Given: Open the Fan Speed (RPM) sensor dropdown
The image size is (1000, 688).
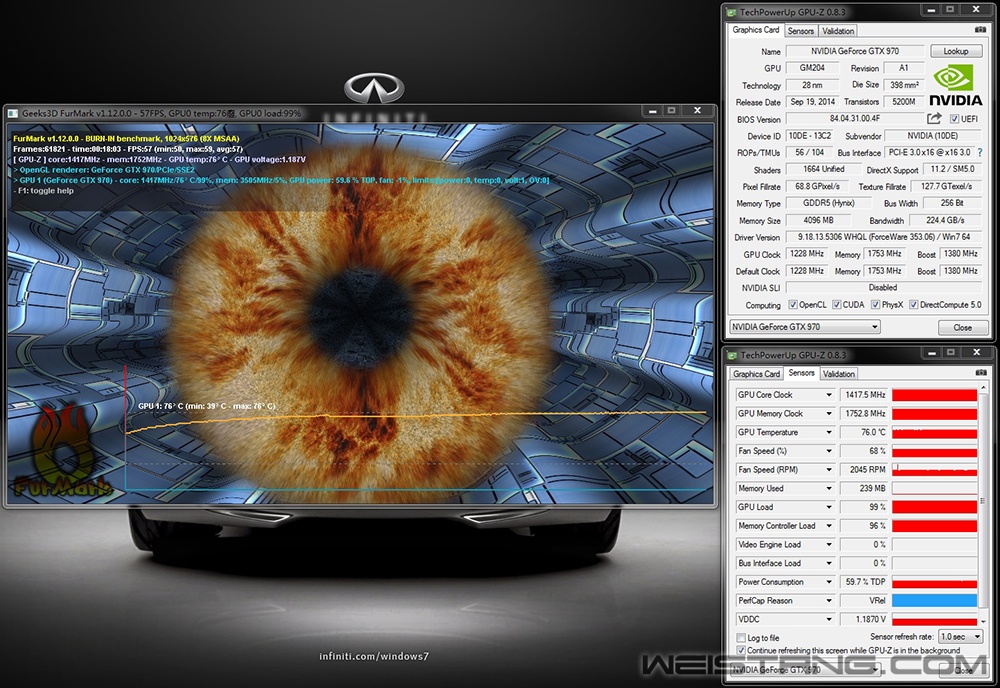Looking at the screenshot, I should [829, 470].
